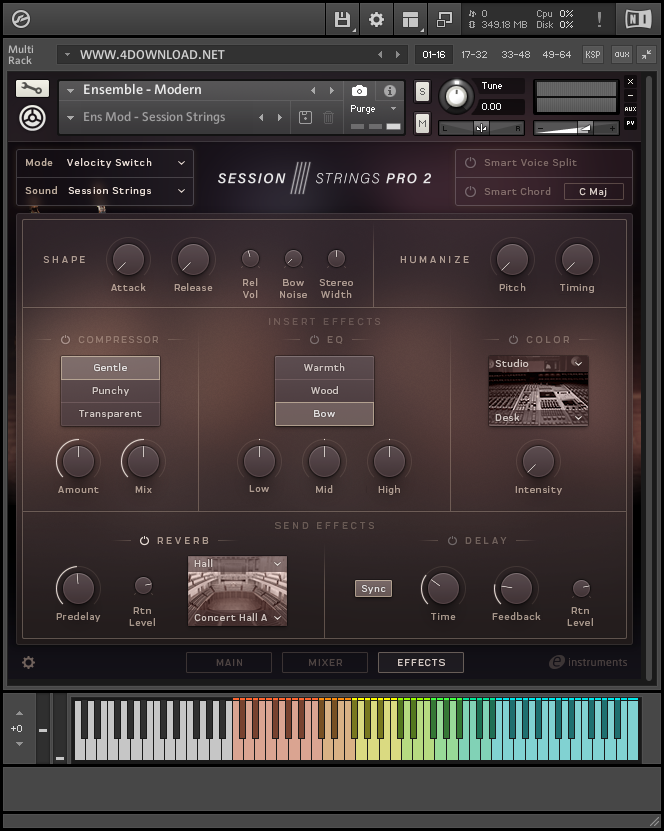The height and width of the screenshot is (831, 664).
Task: Open the Mode Velocity Switch dropdown
Action: (x=105, y=163)
